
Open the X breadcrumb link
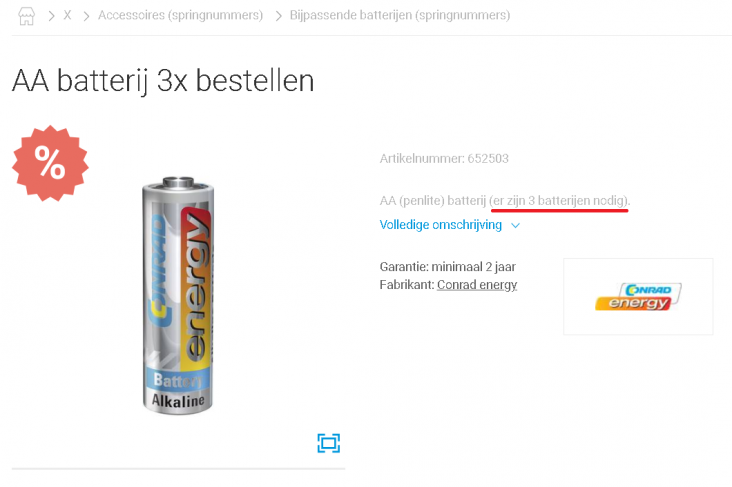click(x=68, y=15)
